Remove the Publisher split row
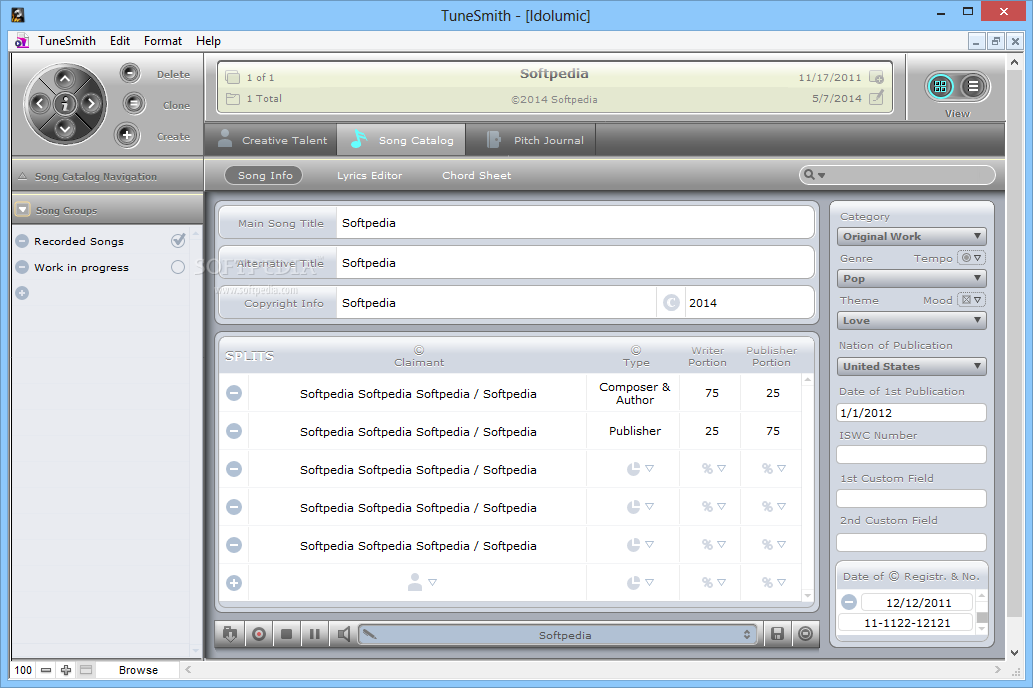The height and width of the screenshot is (688, 1033). [234, 431]
